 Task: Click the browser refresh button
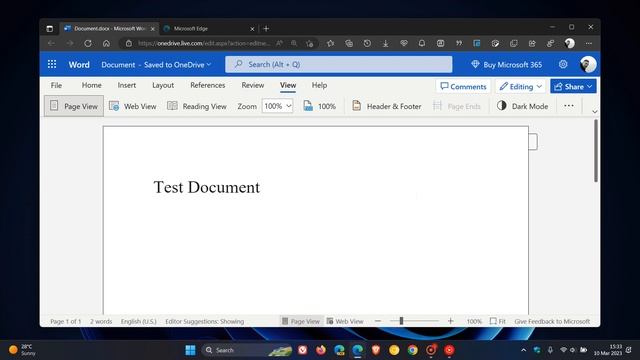point(88,43)
